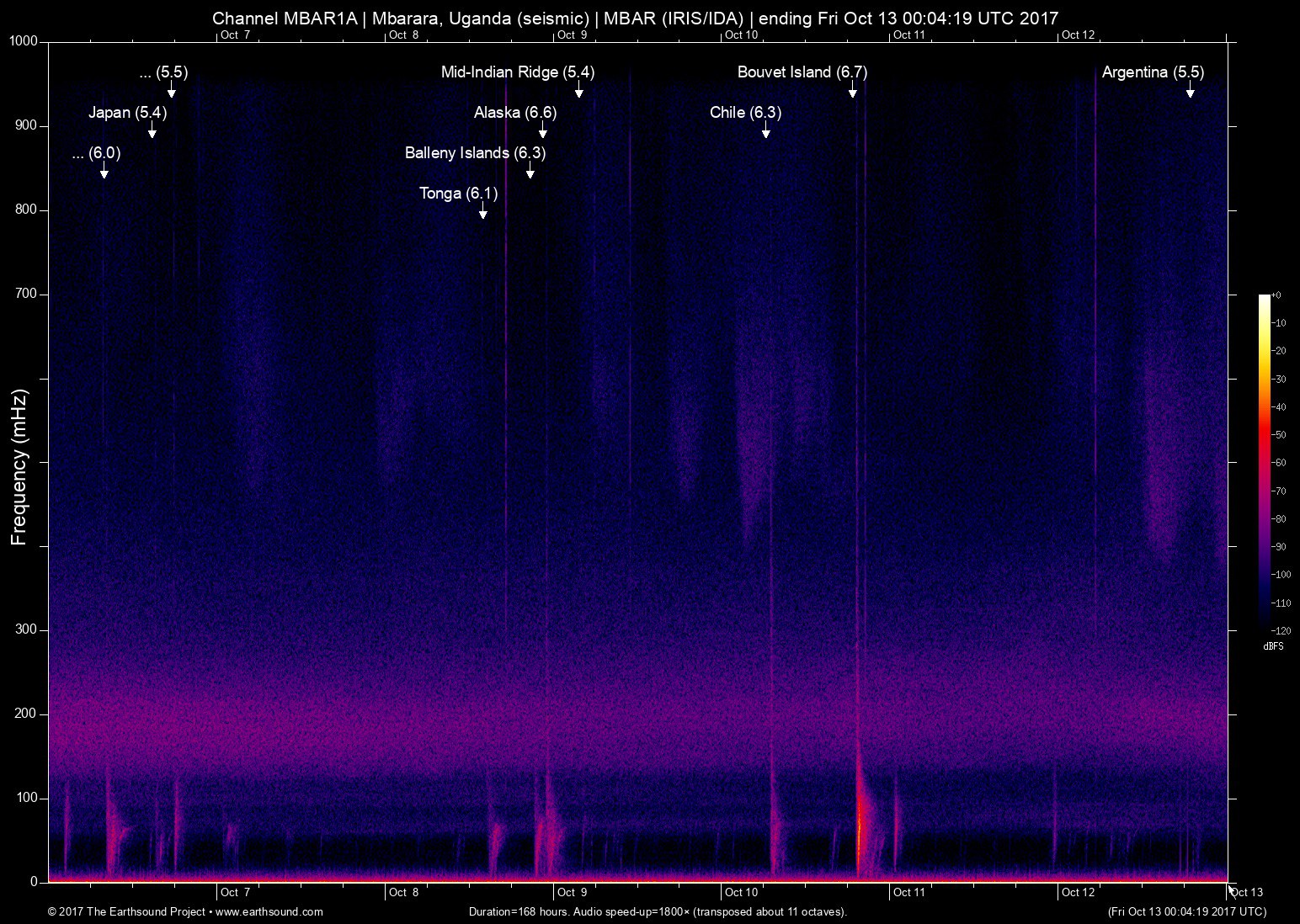Click the Balleny Islands (6.3) arrow
The height and width of the screenshot is (924, 1300).
point(530,172)
